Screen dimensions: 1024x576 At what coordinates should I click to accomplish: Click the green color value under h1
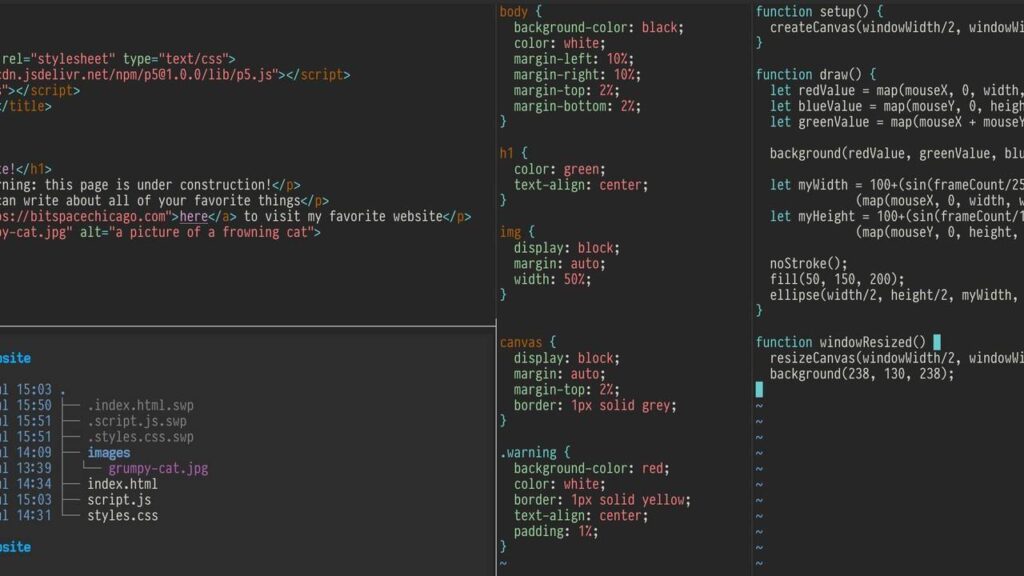pyautogui.click(x=581, y=170)
